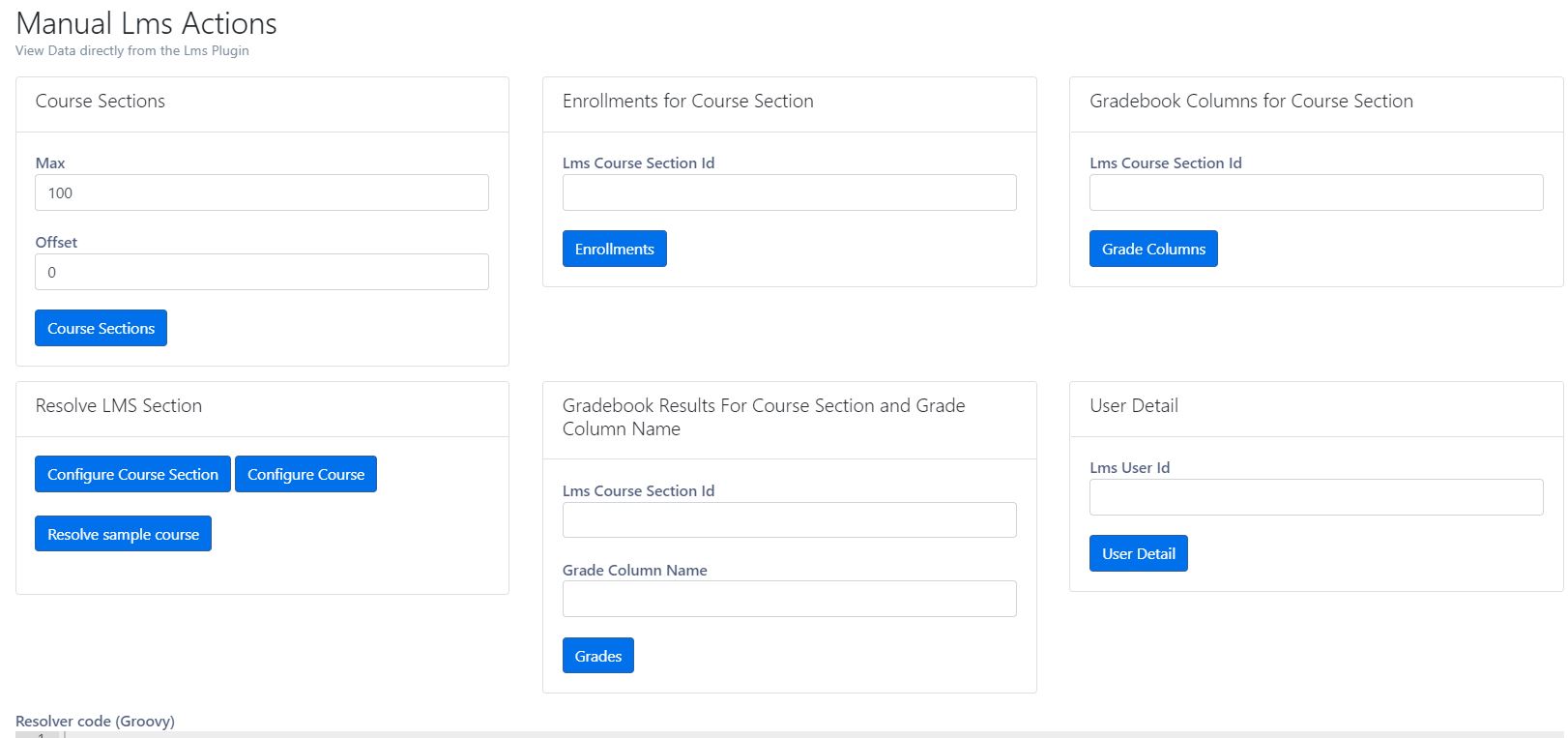Select the Resolve LMS Section panel header
Screen dimensions: 1568x738
coord(118,405)
